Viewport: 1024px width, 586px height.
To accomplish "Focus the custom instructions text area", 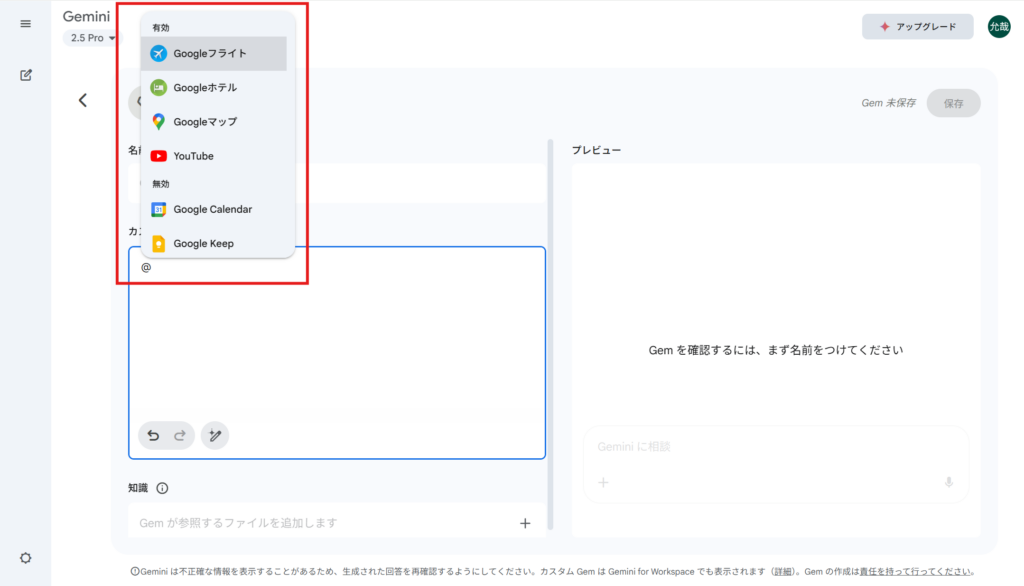I will click(x=337, y=353).
